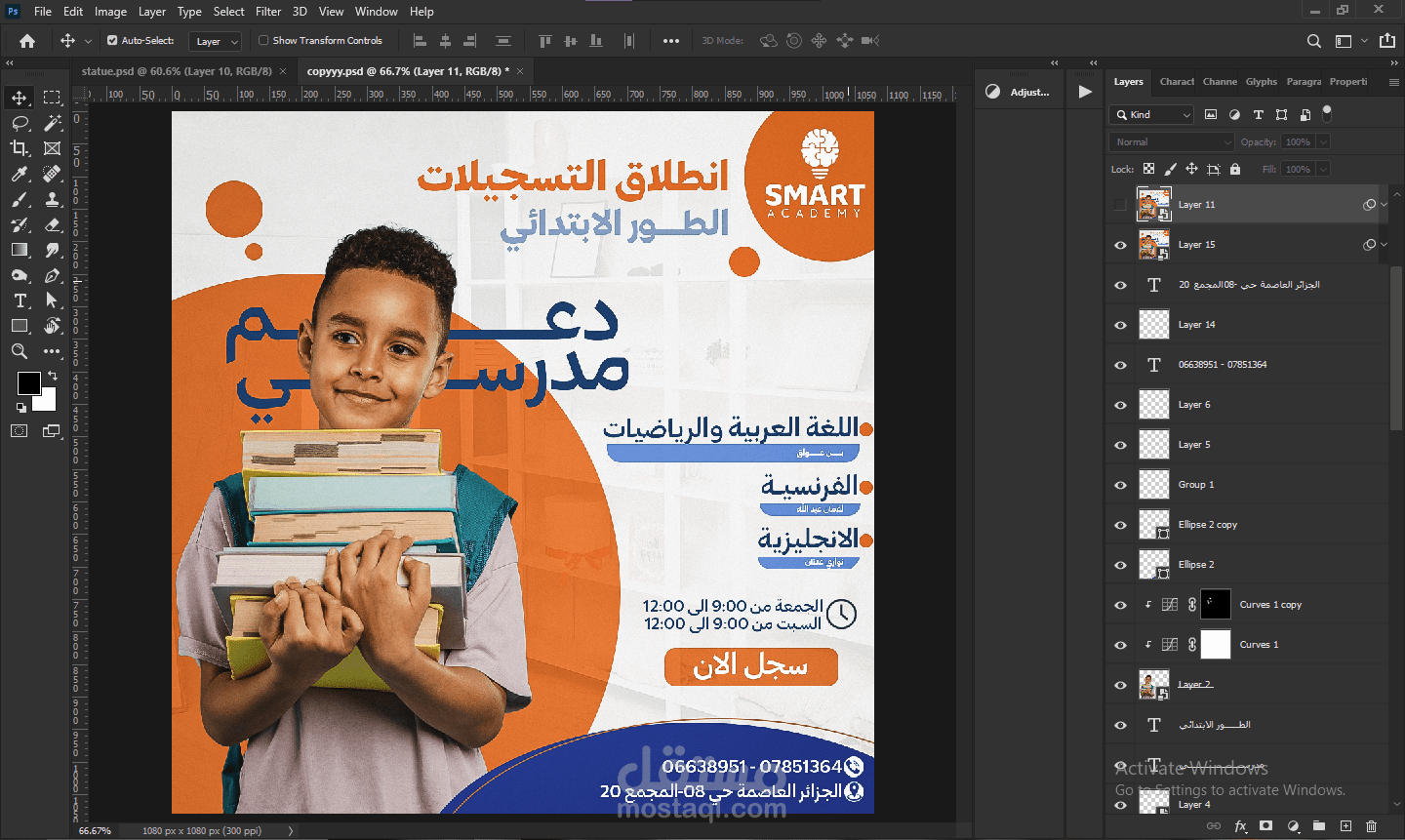The image size is (1405, 840).
Task: Click the foreground black color swatch
Action: pyautogui.click(x=28, y=383)
